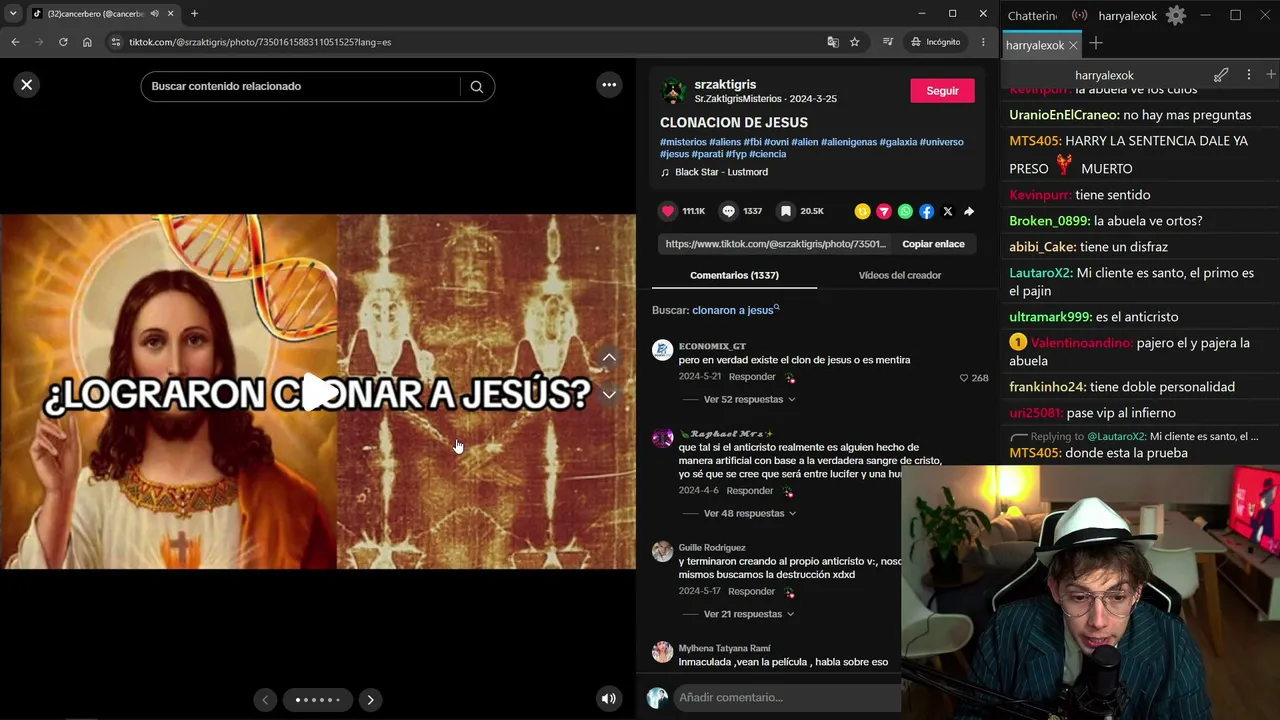The image size is (1280, 720).
Task: Click the magnifier search icon in TikTok
Action: coord(477,86)
